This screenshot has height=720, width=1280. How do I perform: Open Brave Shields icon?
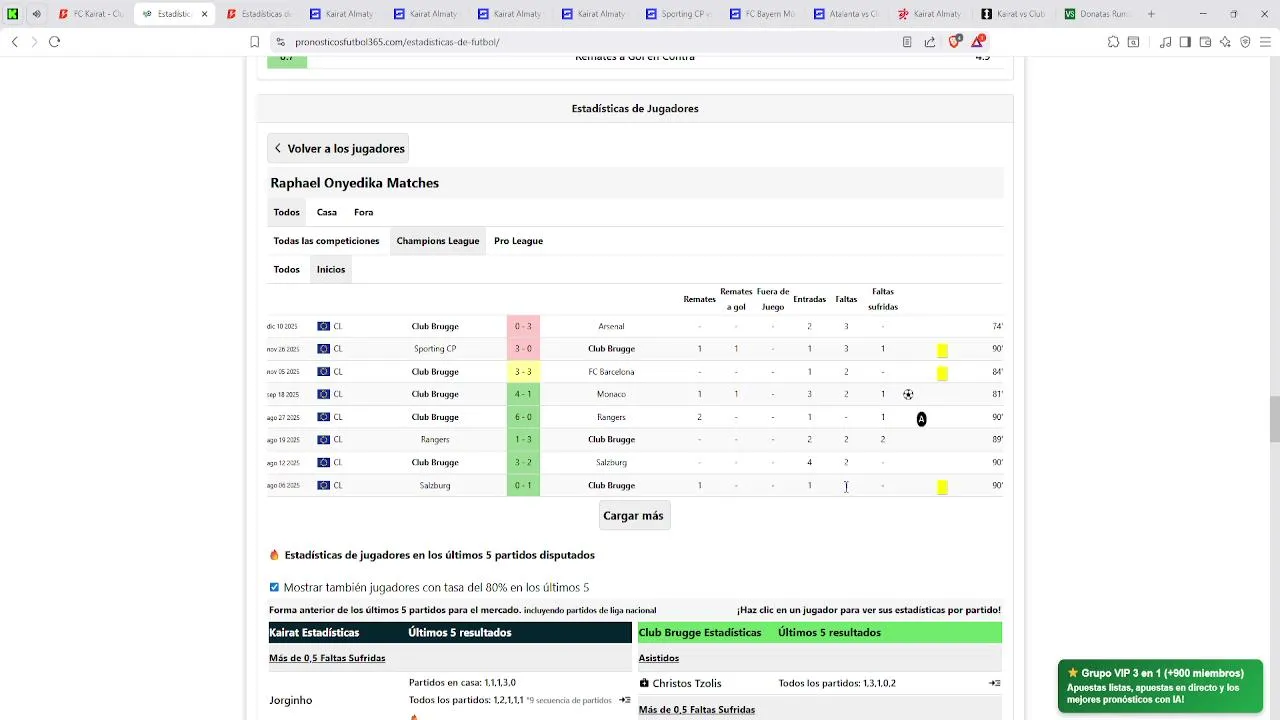point(954,42)
